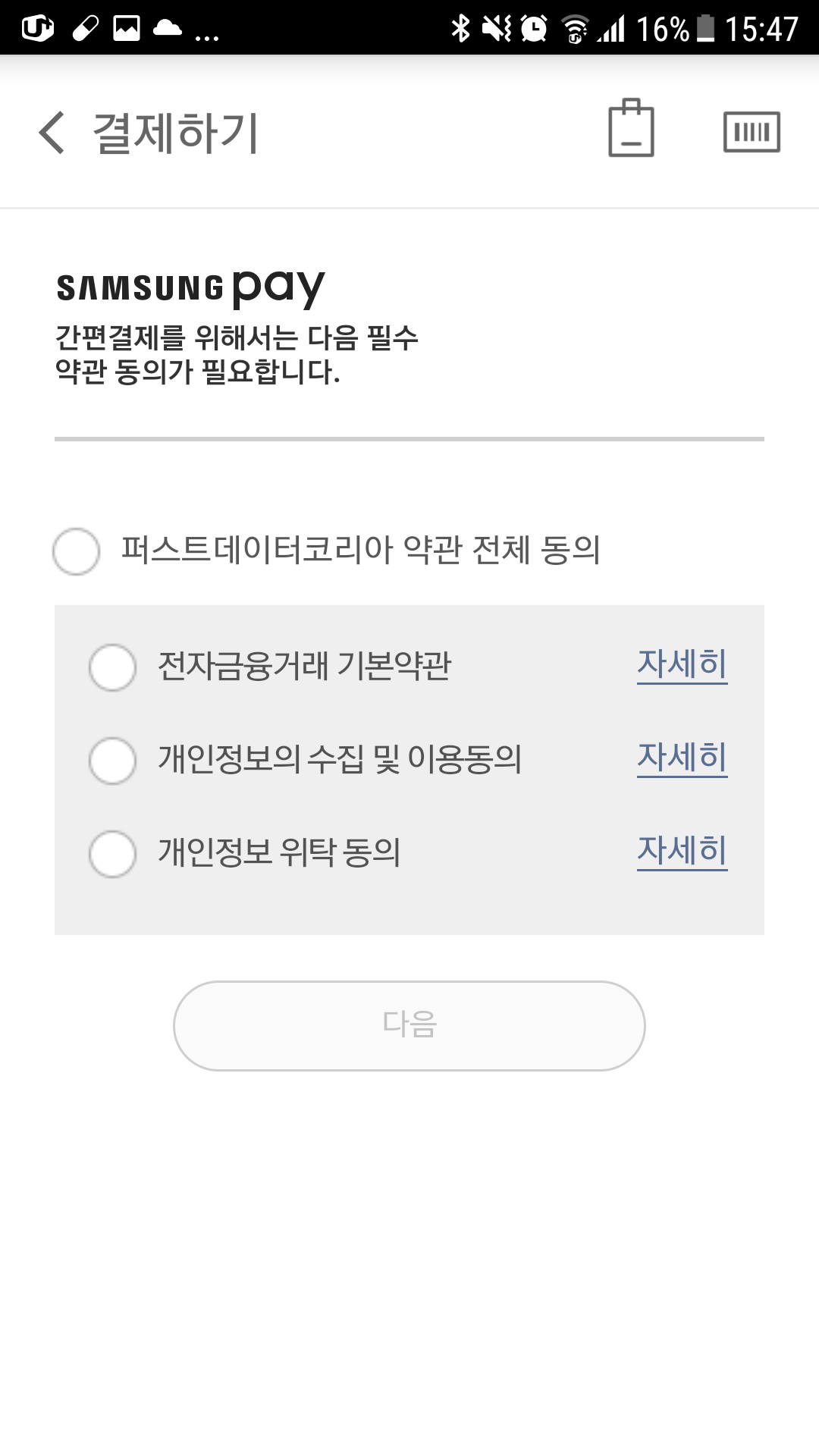Tap the back arrow next to 결제하기
The height and width of the screenshot is (1456, 819).
click(x=52, y=132)
